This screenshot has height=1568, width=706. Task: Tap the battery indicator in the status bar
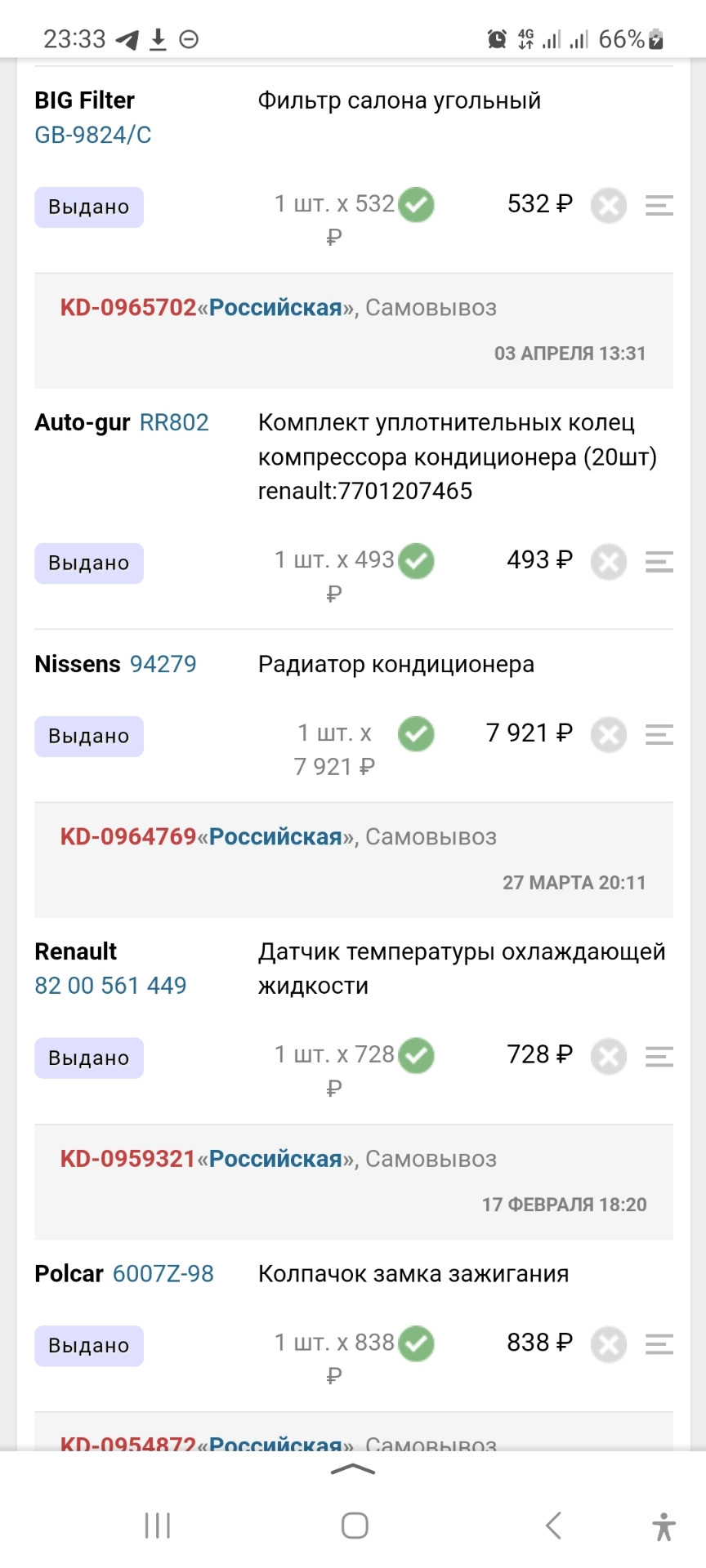point(654,37)
